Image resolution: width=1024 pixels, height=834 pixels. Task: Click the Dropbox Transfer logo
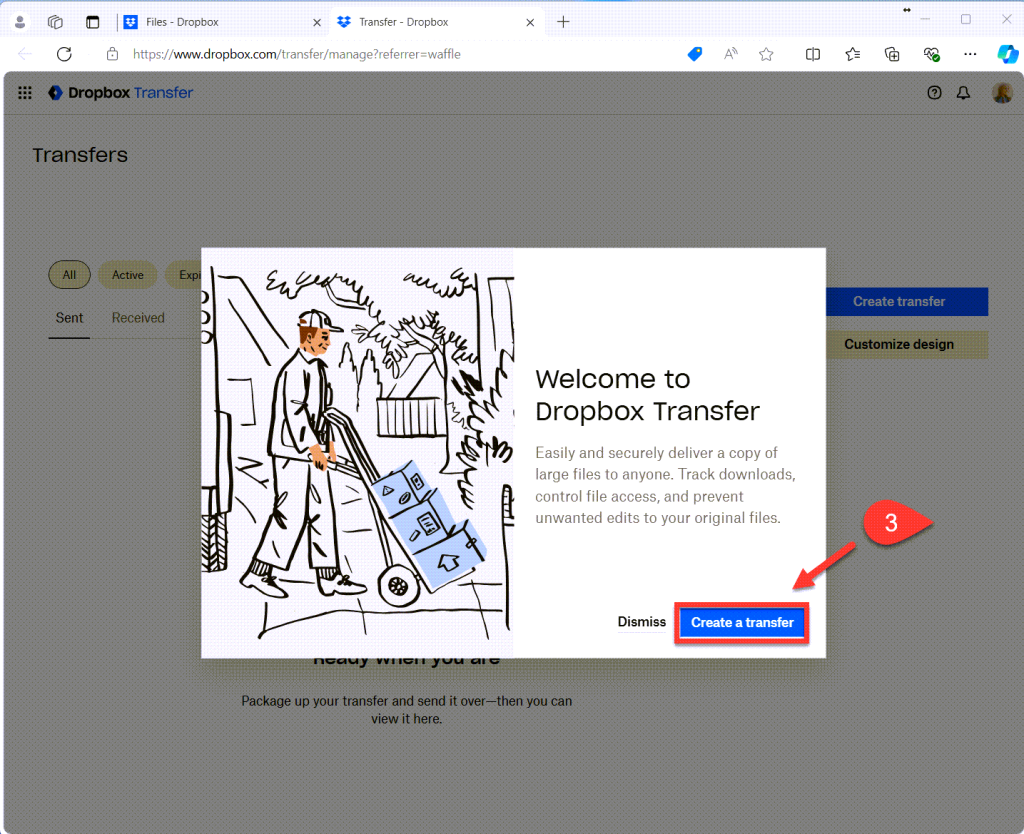[121, 93]
